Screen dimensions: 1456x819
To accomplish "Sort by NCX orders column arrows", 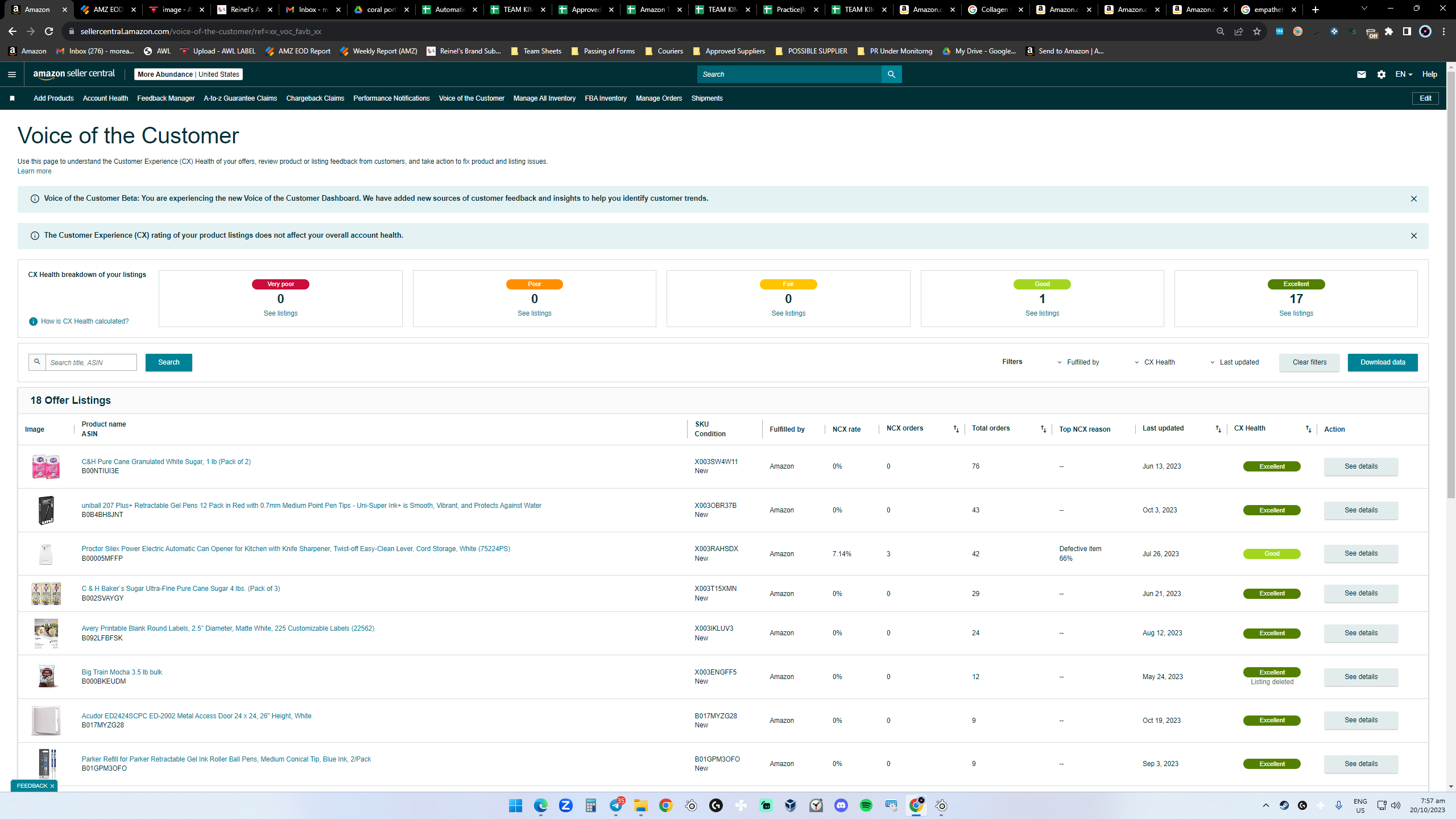I will 955,429.
